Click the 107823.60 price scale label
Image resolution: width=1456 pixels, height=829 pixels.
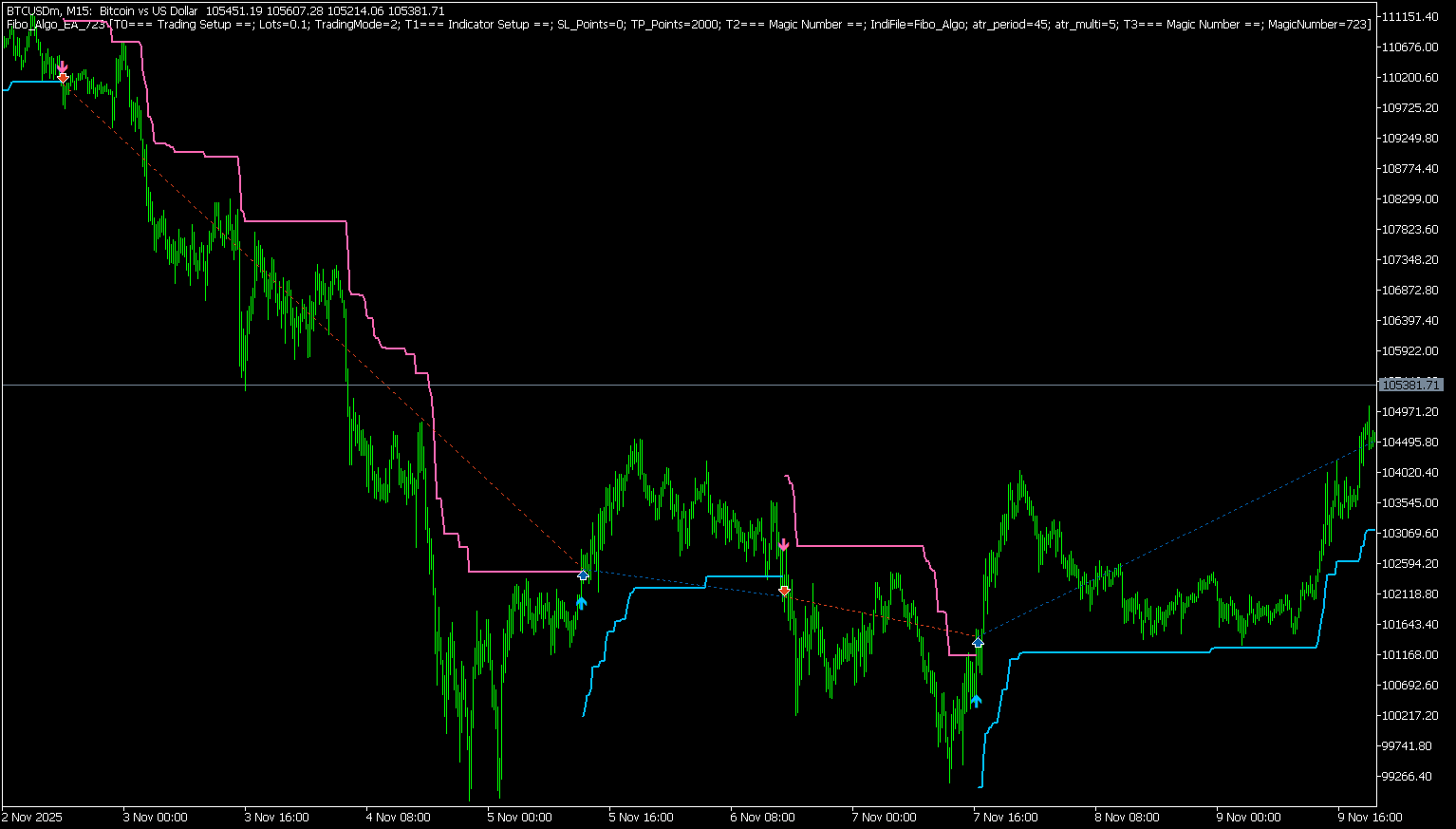coord(1410,229)
